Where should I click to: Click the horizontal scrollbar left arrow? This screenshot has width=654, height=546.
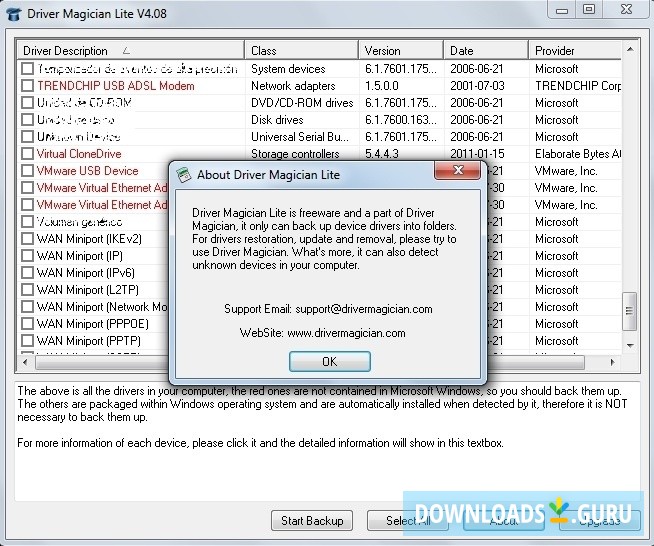(x=26, y=362)
